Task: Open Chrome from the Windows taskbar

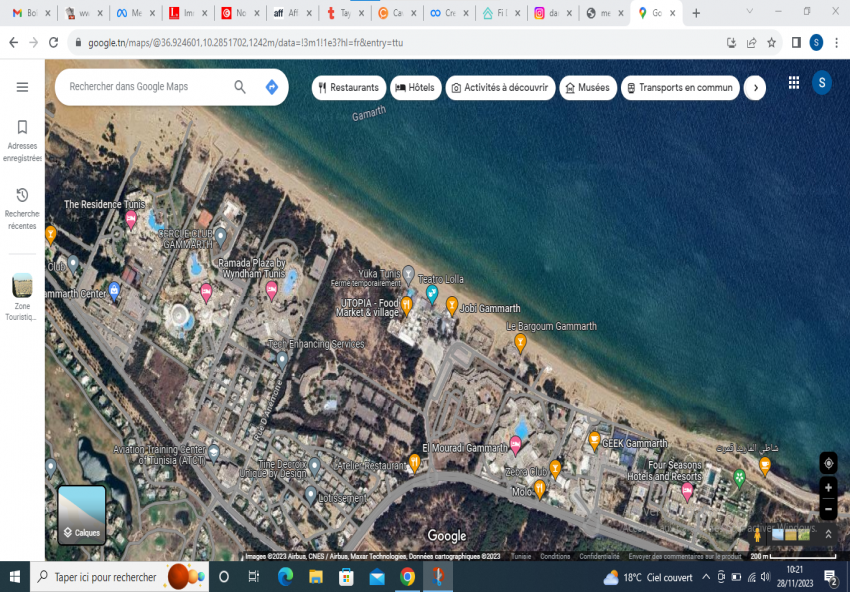Action: pyautogui.click(x=407, y=577)
